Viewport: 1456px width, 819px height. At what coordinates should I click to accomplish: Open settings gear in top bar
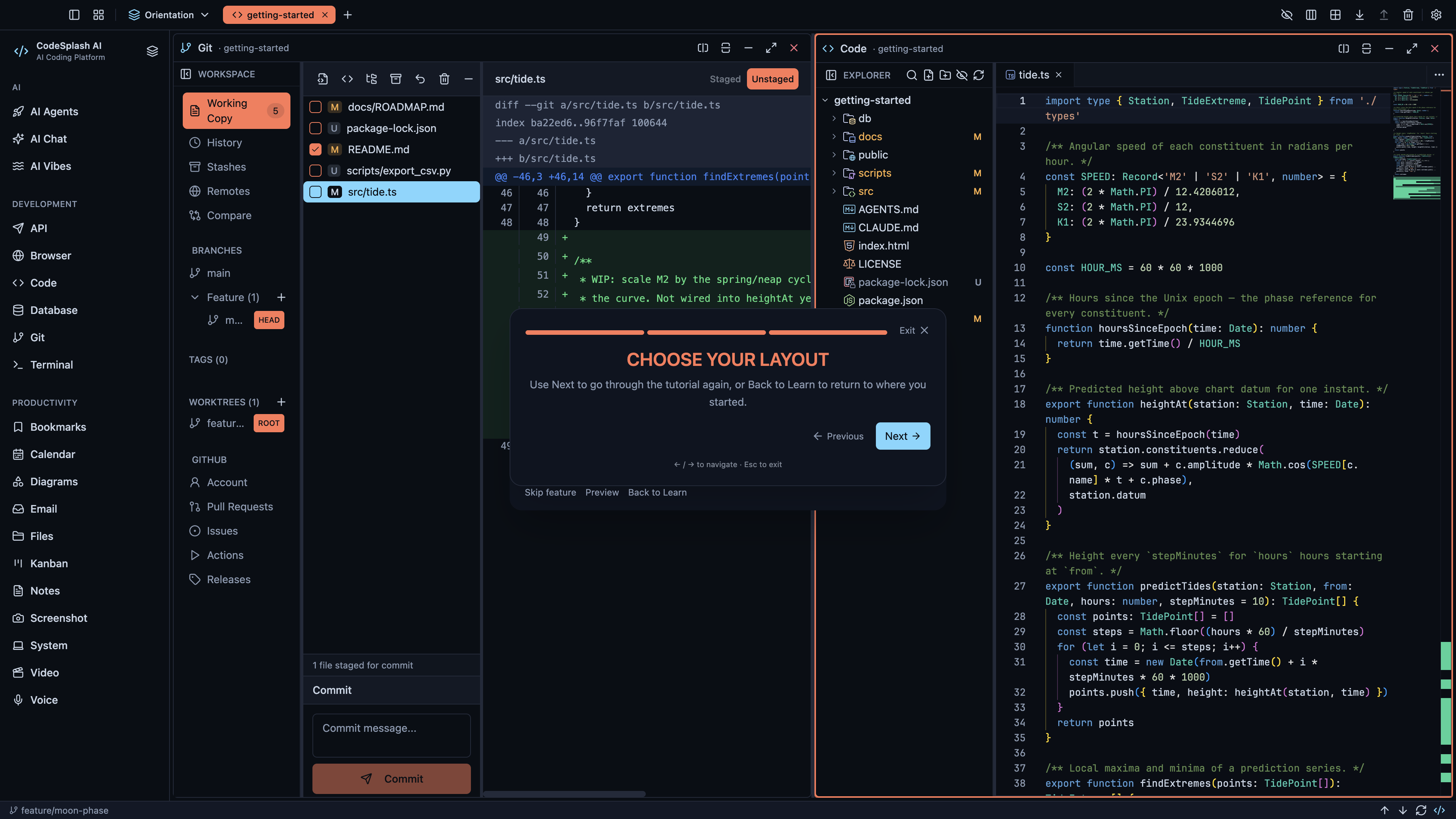(1436, 15)
